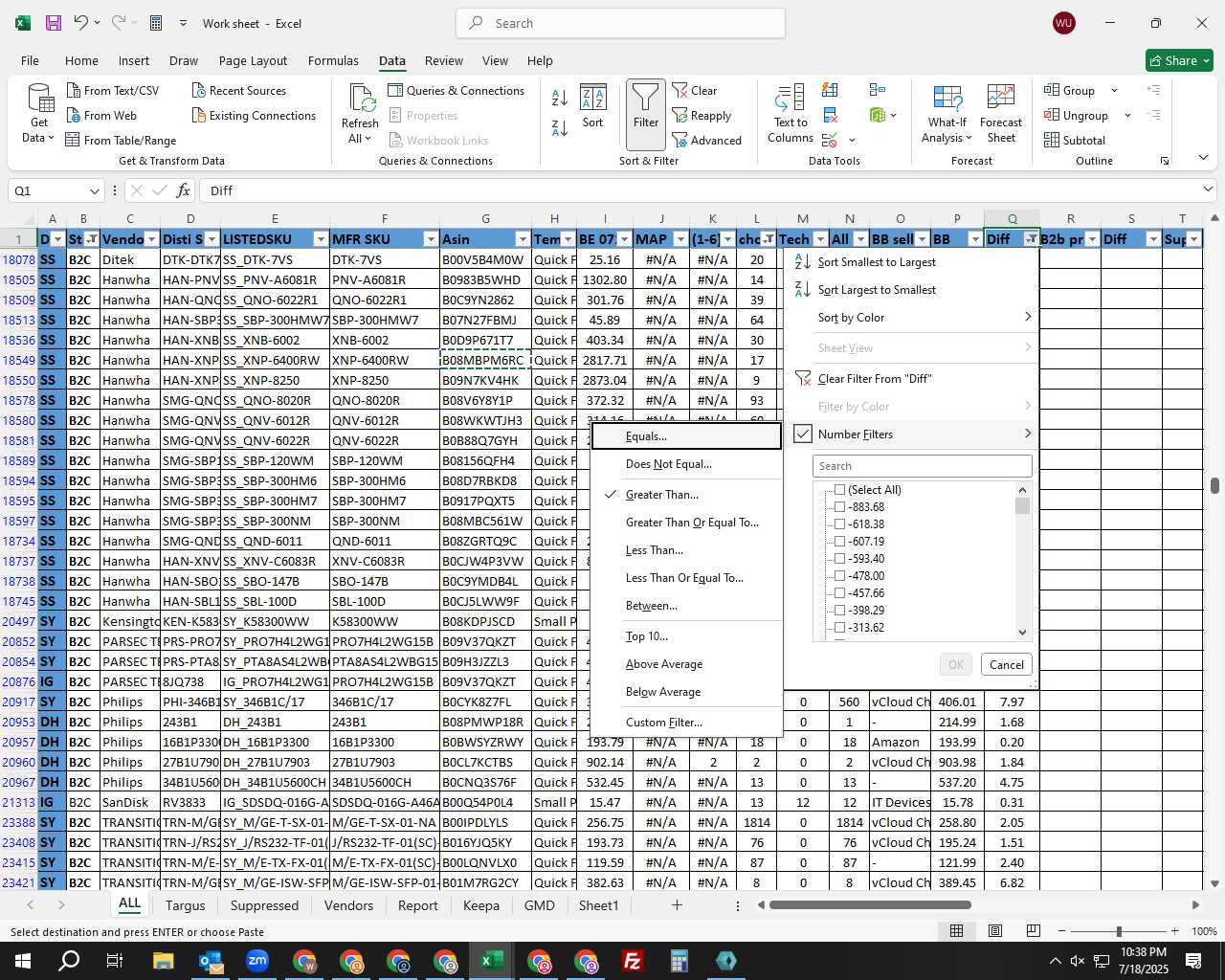
Task: Open Asin column filter dropdown
Action: point(523,239)
